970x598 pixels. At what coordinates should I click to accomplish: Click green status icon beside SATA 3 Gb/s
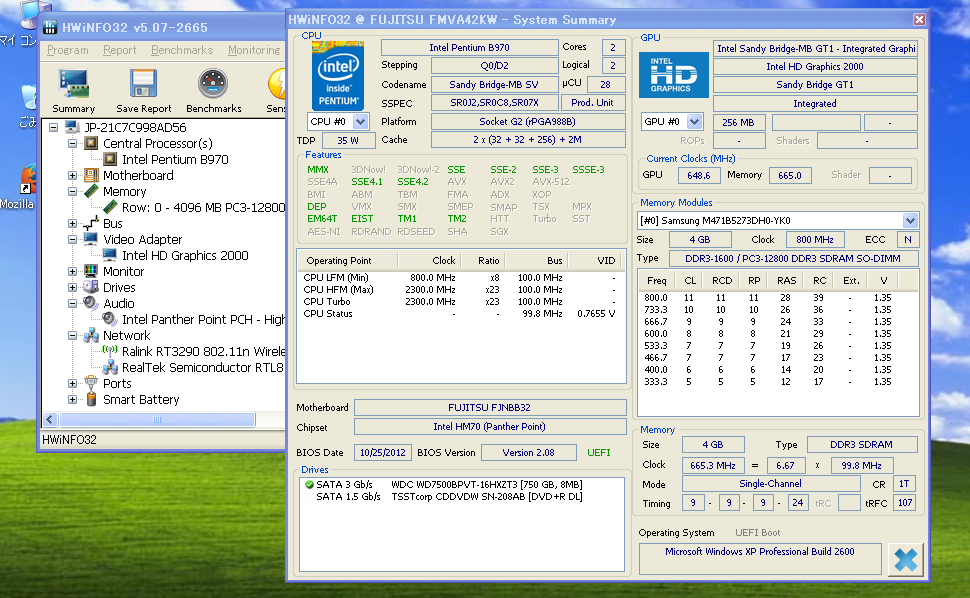pyautogui.click(x=309, y=484)
